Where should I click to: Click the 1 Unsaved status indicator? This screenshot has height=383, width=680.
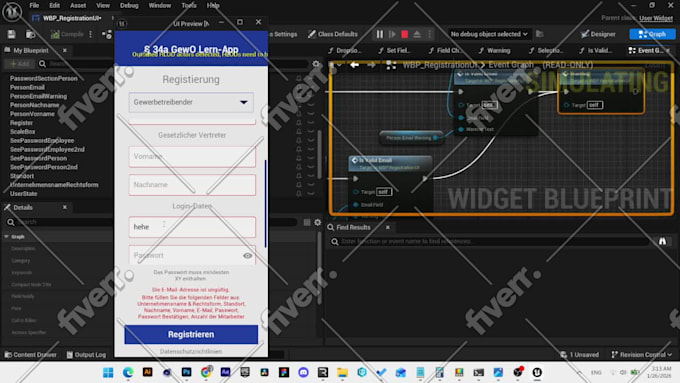pyautogui.click(x=579, y=355)
